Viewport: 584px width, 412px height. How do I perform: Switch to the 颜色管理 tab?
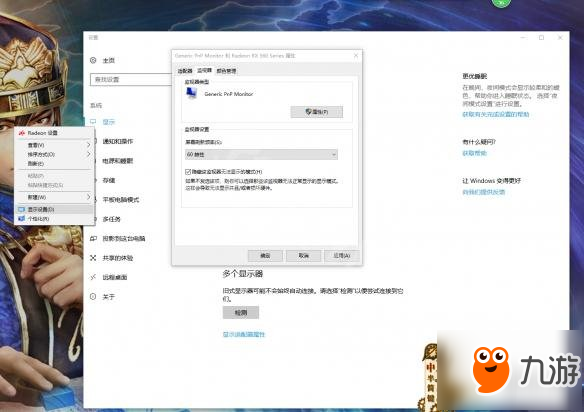point(226,71)
